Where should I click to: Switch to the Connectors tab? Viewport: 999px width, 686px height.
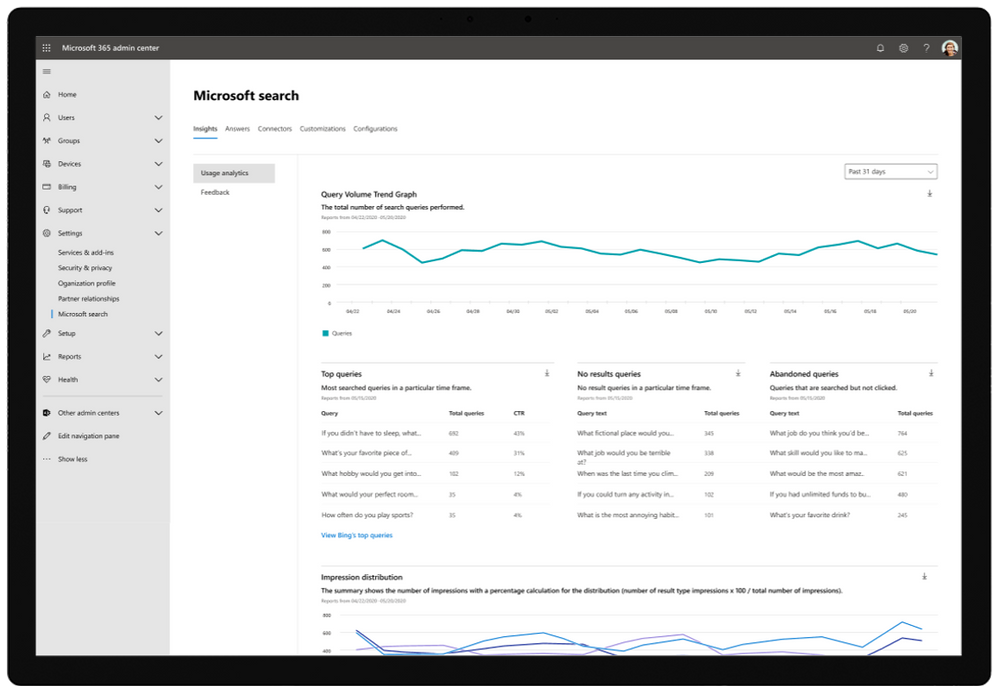275,129
